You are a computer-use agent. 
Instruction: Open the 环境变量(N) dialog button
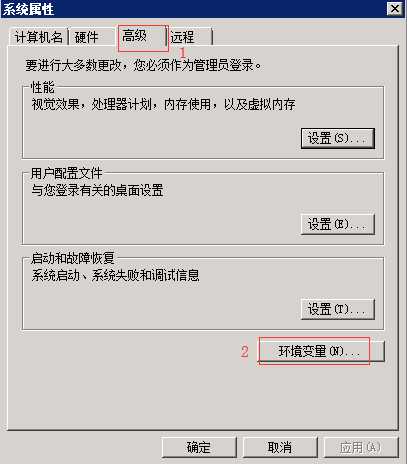click(x=322, y=351)
